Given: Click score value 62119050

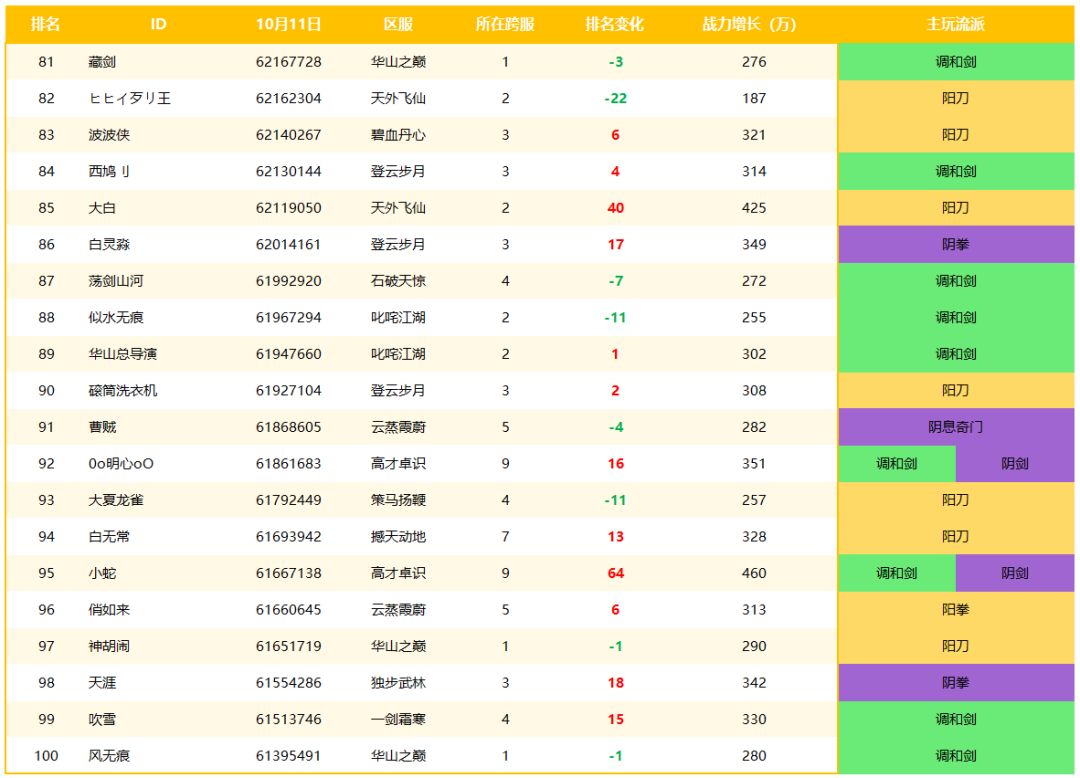Looking at the screenshot, I should (x=289, y=208).
